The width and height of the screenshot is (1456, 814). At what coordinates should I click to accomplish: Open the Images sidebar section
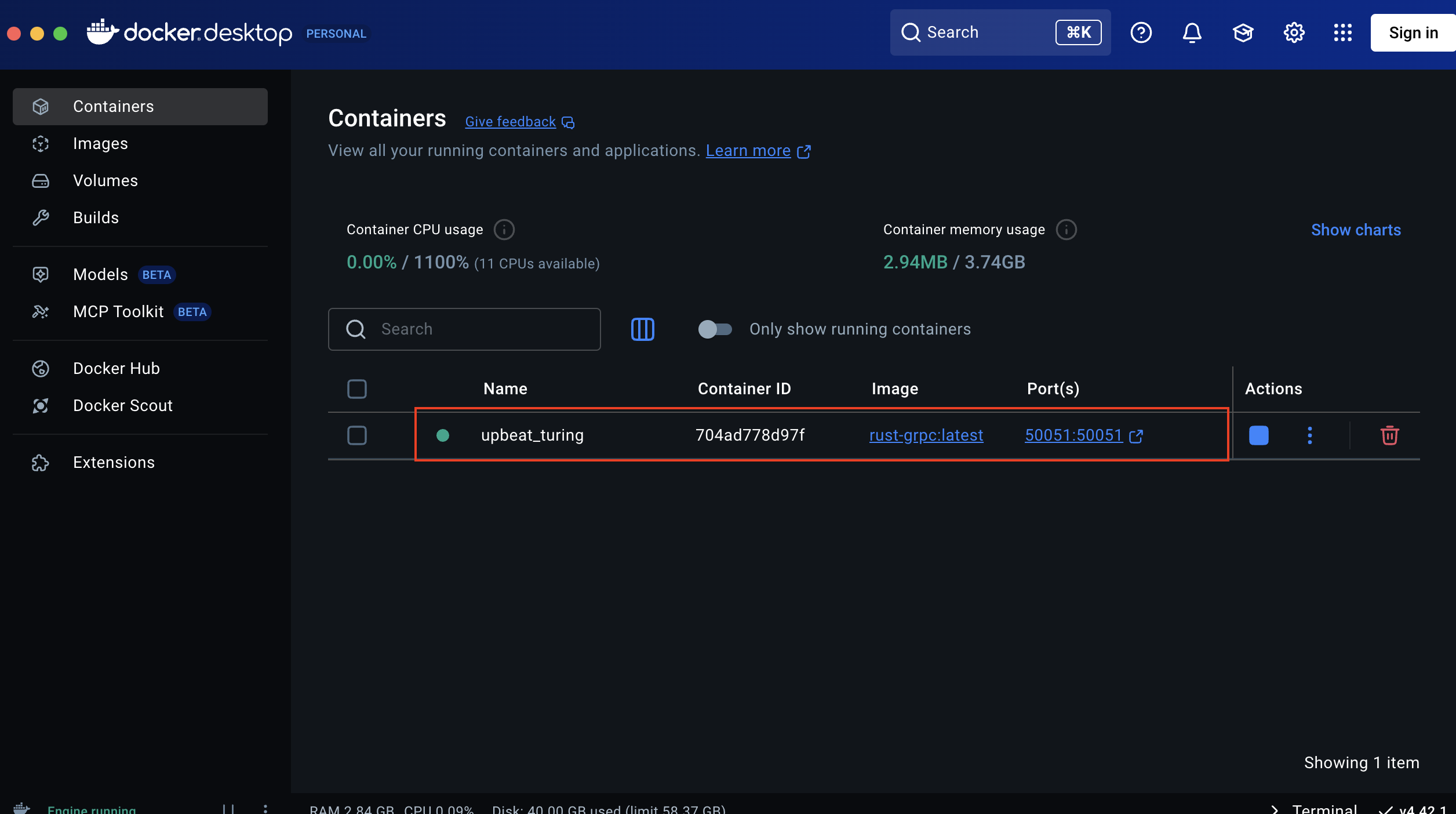140,144
